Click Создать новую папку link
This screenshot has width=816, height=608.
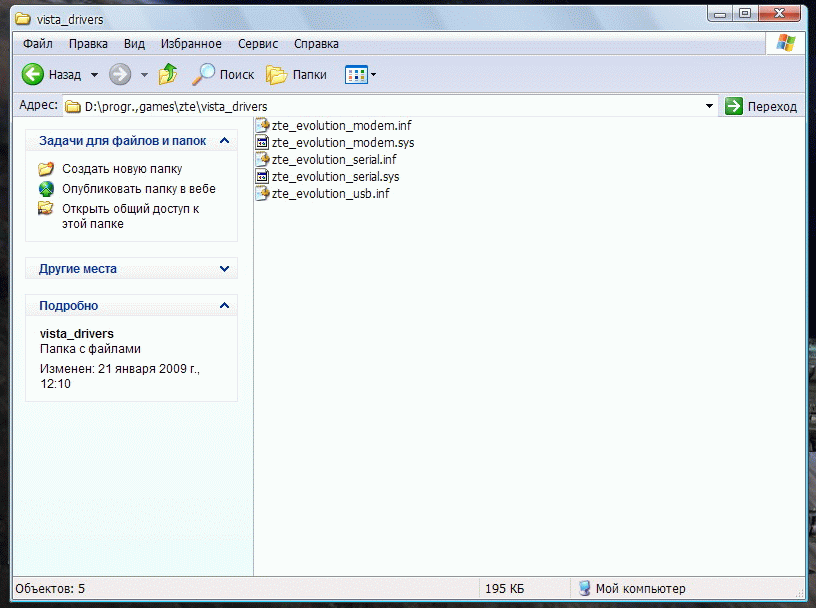[122, 170]
